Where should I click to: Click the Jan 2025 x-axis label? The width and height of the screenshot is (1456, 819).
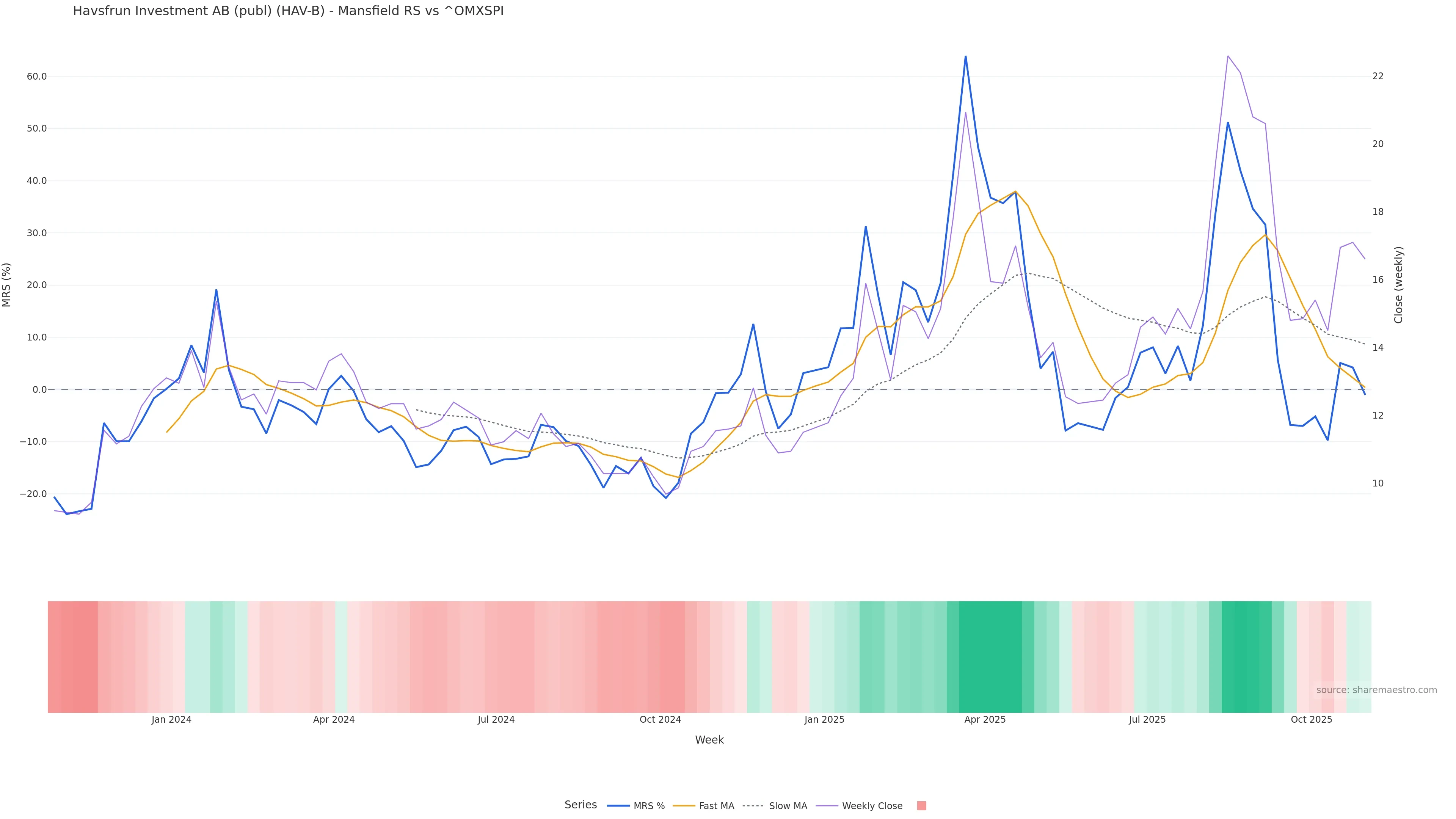click(x=824, y=720)
